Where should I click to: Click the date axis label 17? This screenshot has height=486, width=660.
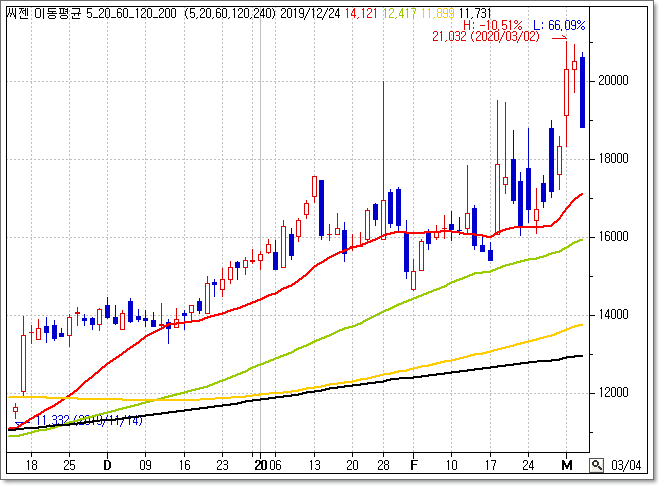tap(490, 465)
